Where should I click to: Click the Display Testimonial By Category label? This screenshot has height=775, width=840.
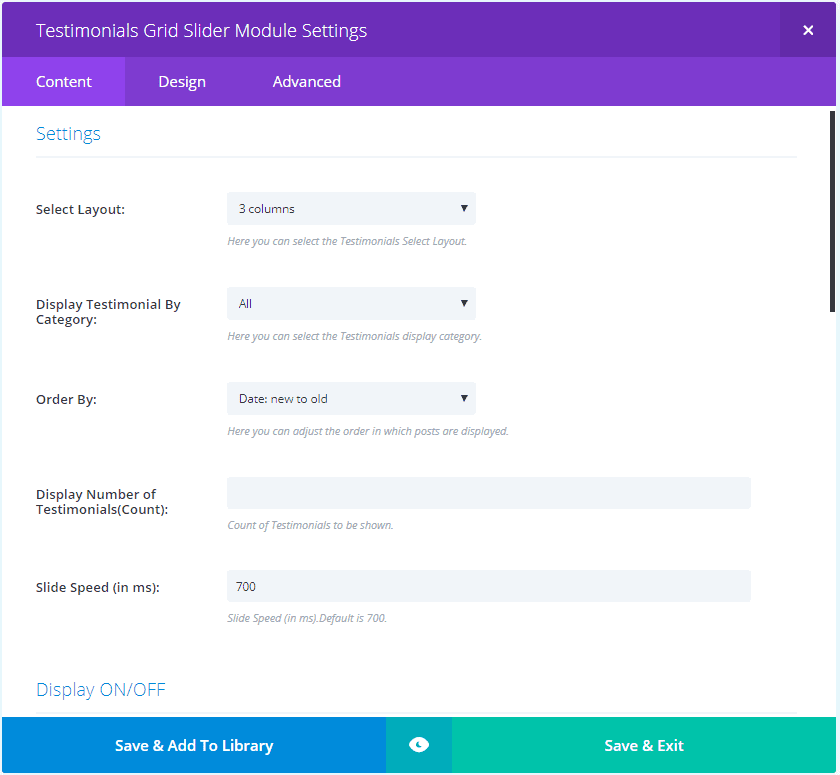(x=108, y=312)
